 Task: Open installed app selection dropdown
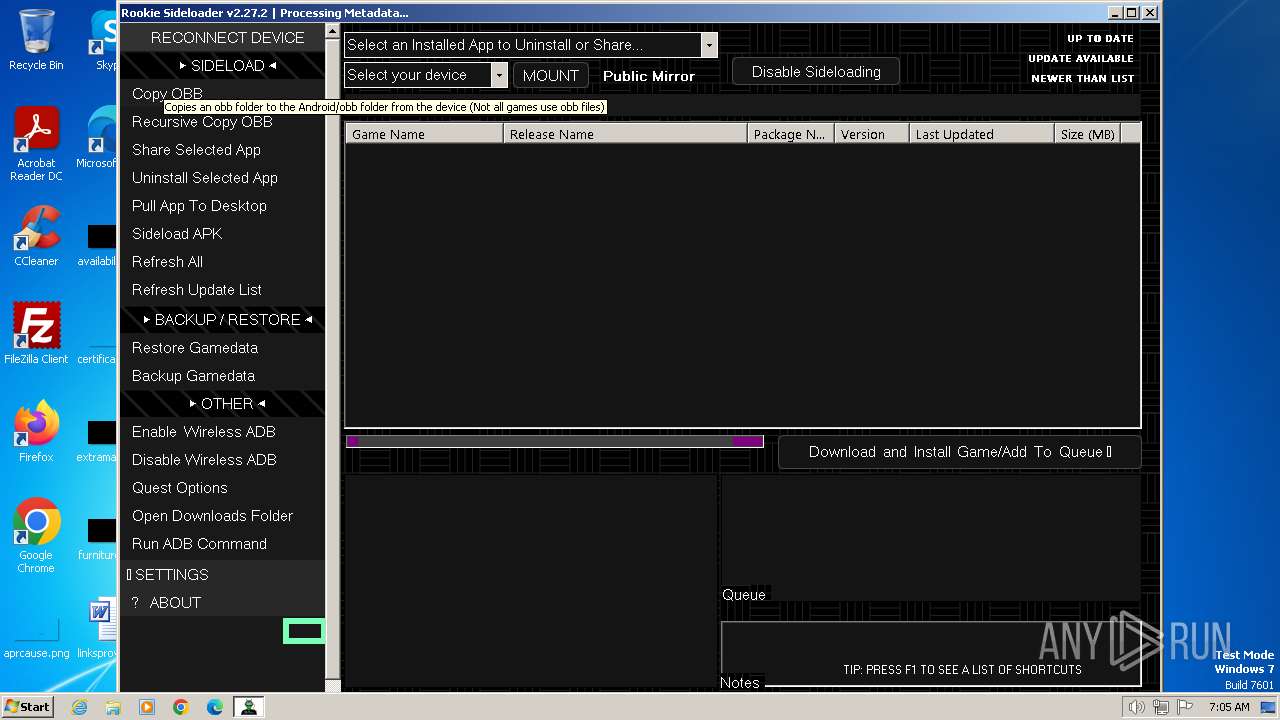pos(530,45)
